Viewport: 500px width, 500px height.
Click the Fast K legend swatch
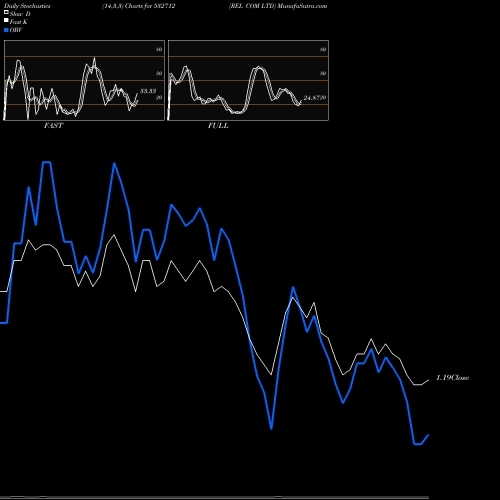6,21
